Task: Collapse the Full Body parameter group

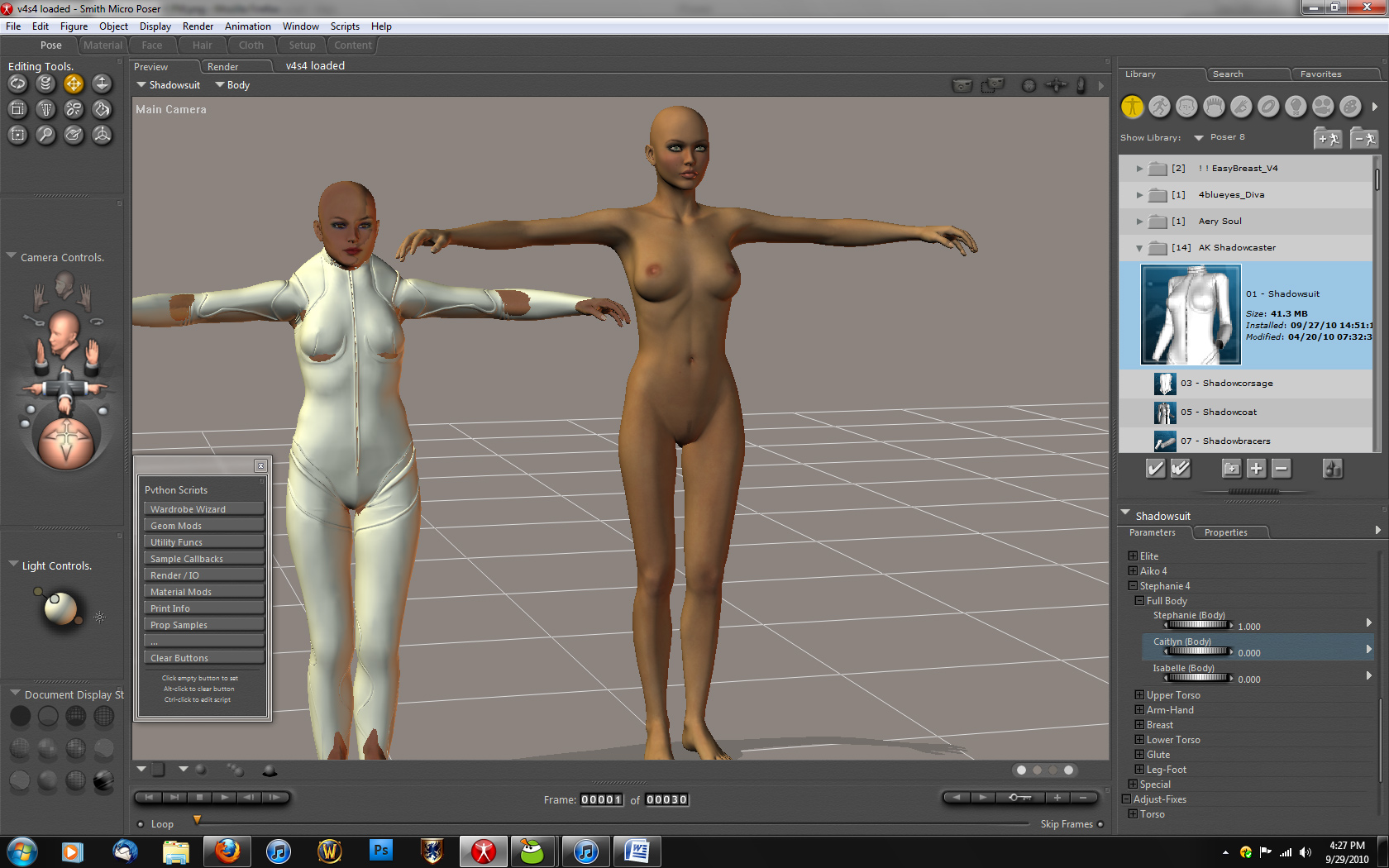Action: pos(1139,601)
